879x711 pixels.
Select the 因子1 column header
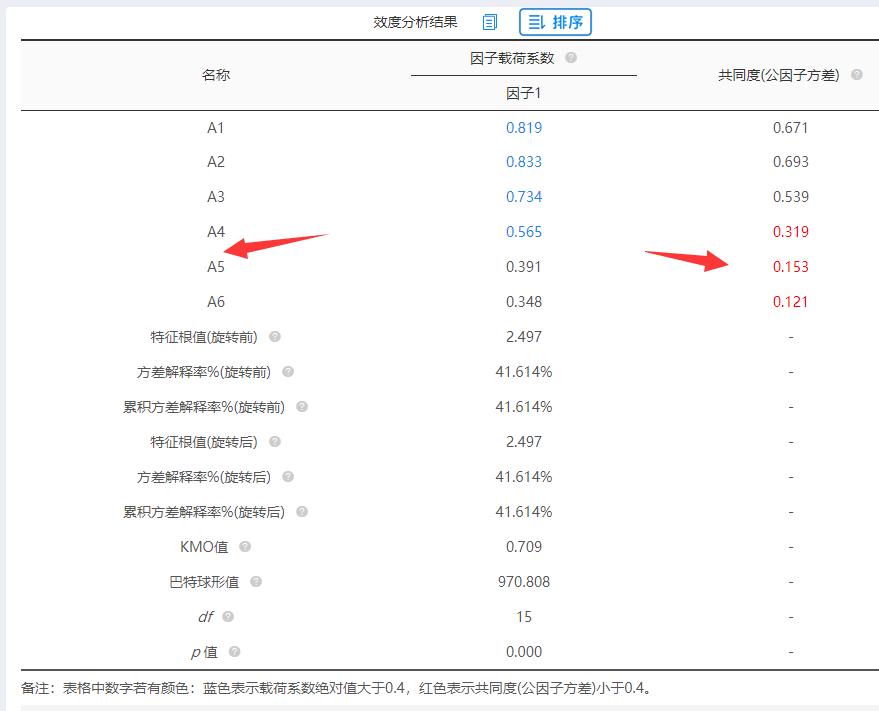(x=524, y=93)
